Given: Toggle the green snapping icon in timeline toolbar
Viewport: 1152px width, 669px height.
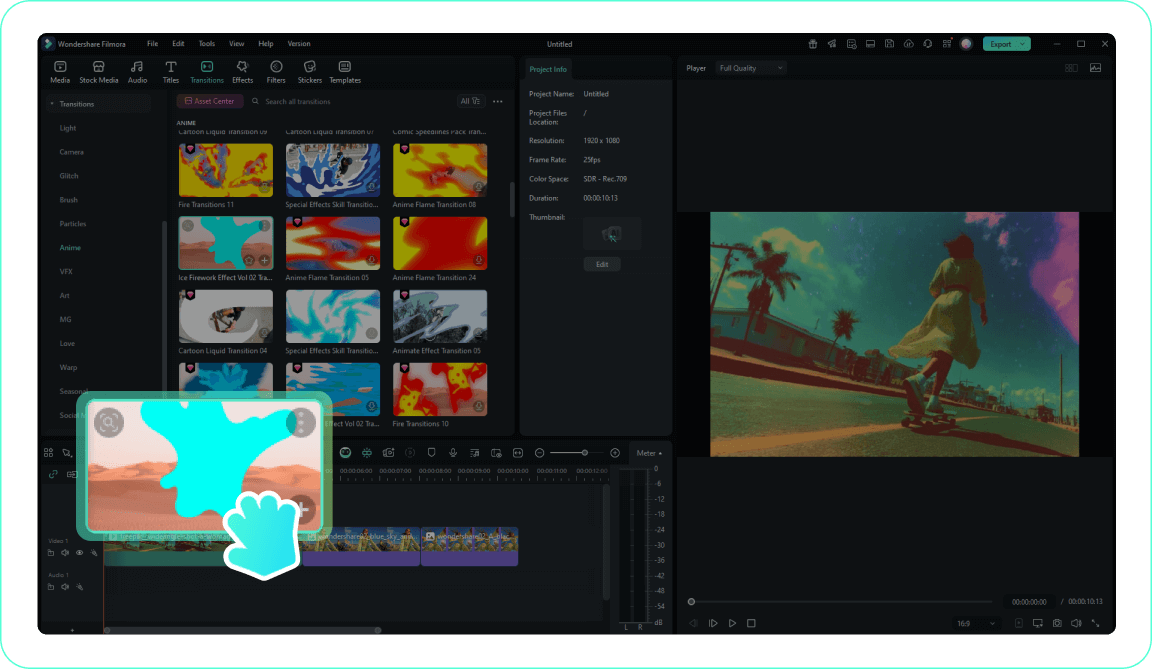Looking at the screenshot, I should click(x=367, y=453).
